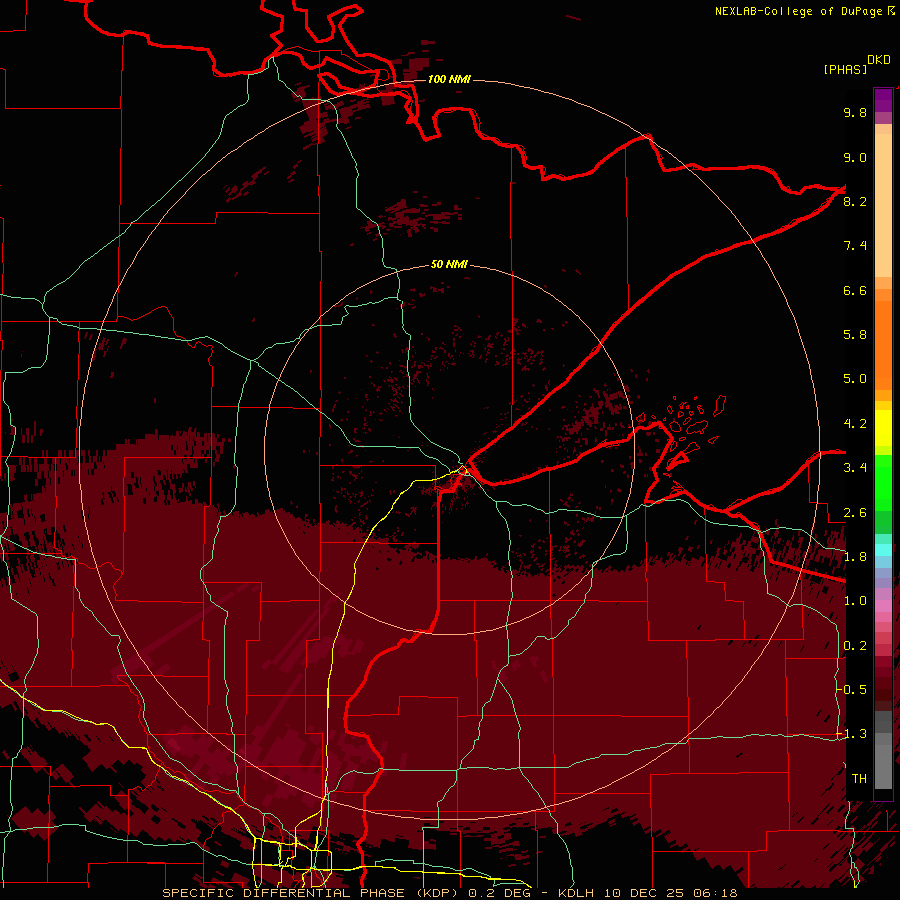Click the 3.4 scale value

(855, 468)
